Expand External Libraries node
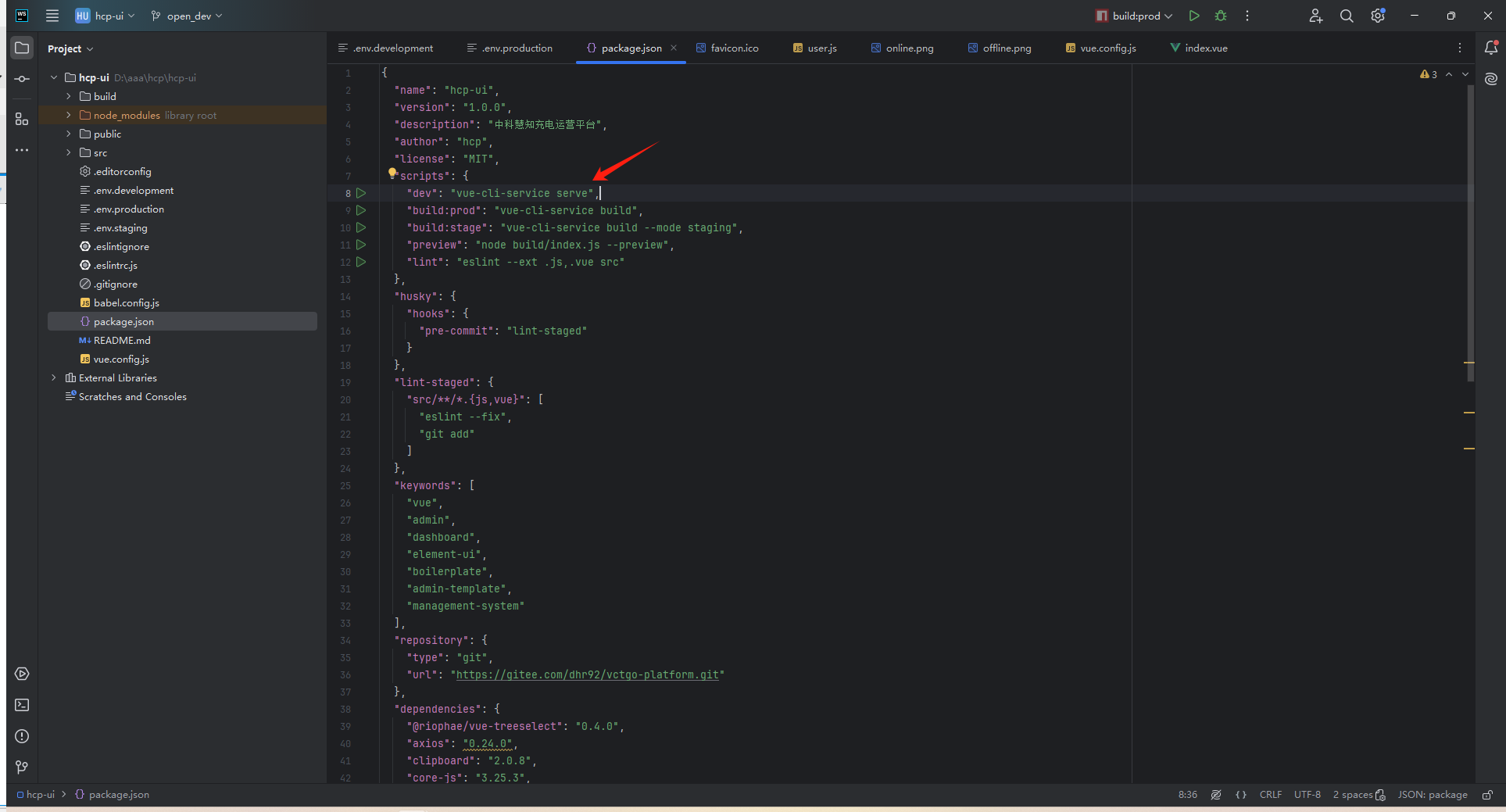The width and height of the screenshot is (1506, 812). pos(54,377)
